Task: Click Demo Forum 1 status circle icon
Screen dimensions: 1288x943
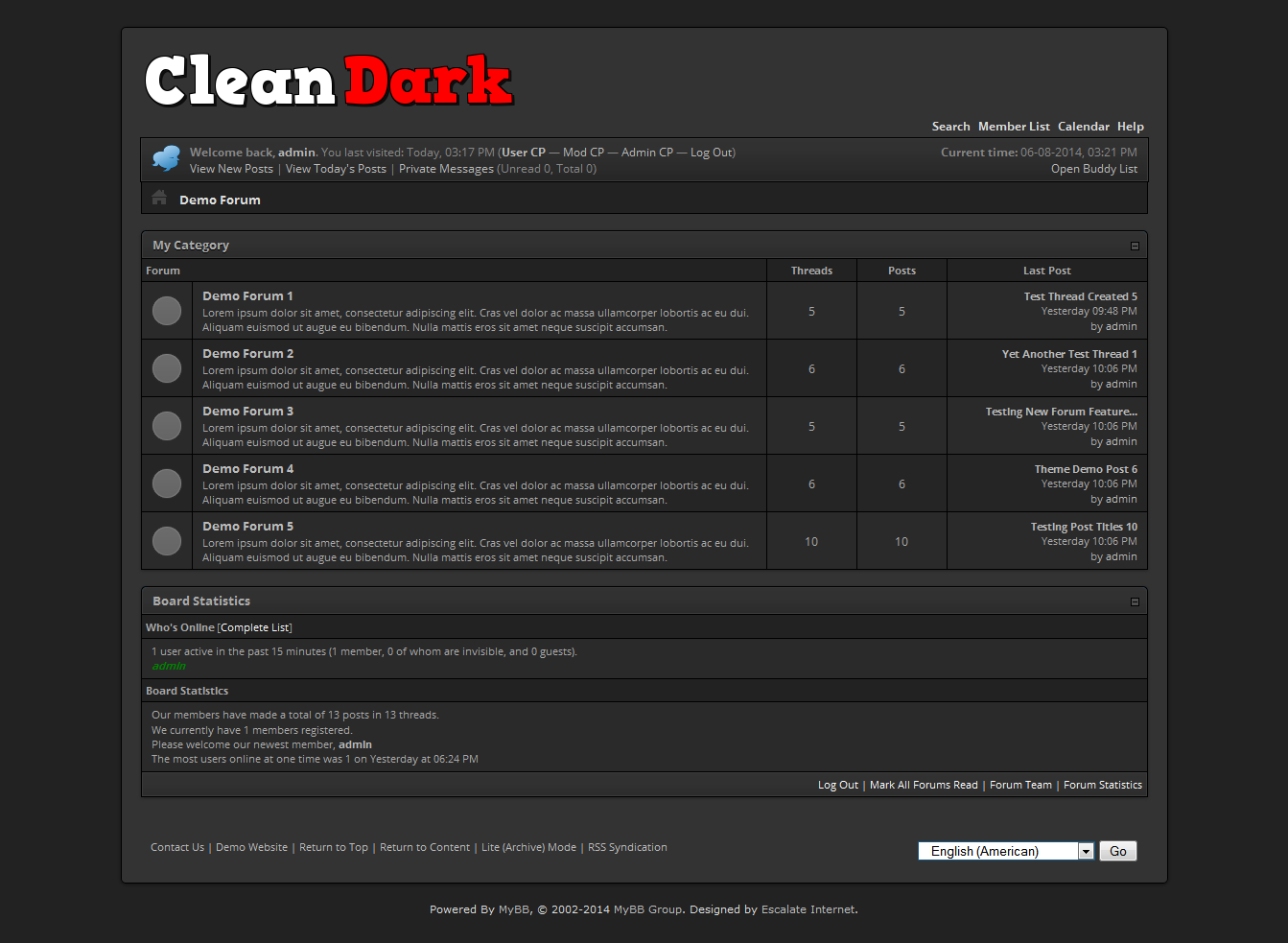Action: 167,311
